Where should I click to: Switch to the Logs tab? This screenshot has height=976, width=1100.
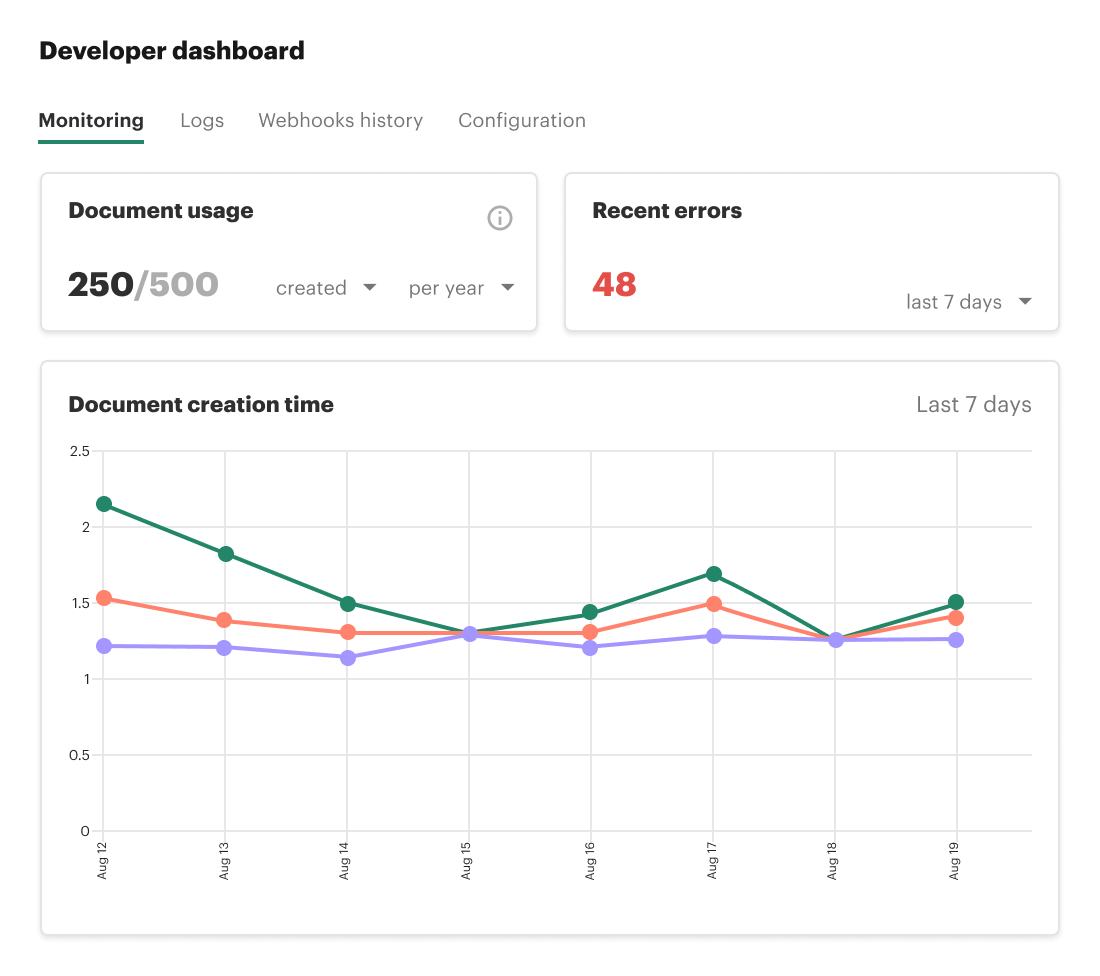(x=202, y=120)
